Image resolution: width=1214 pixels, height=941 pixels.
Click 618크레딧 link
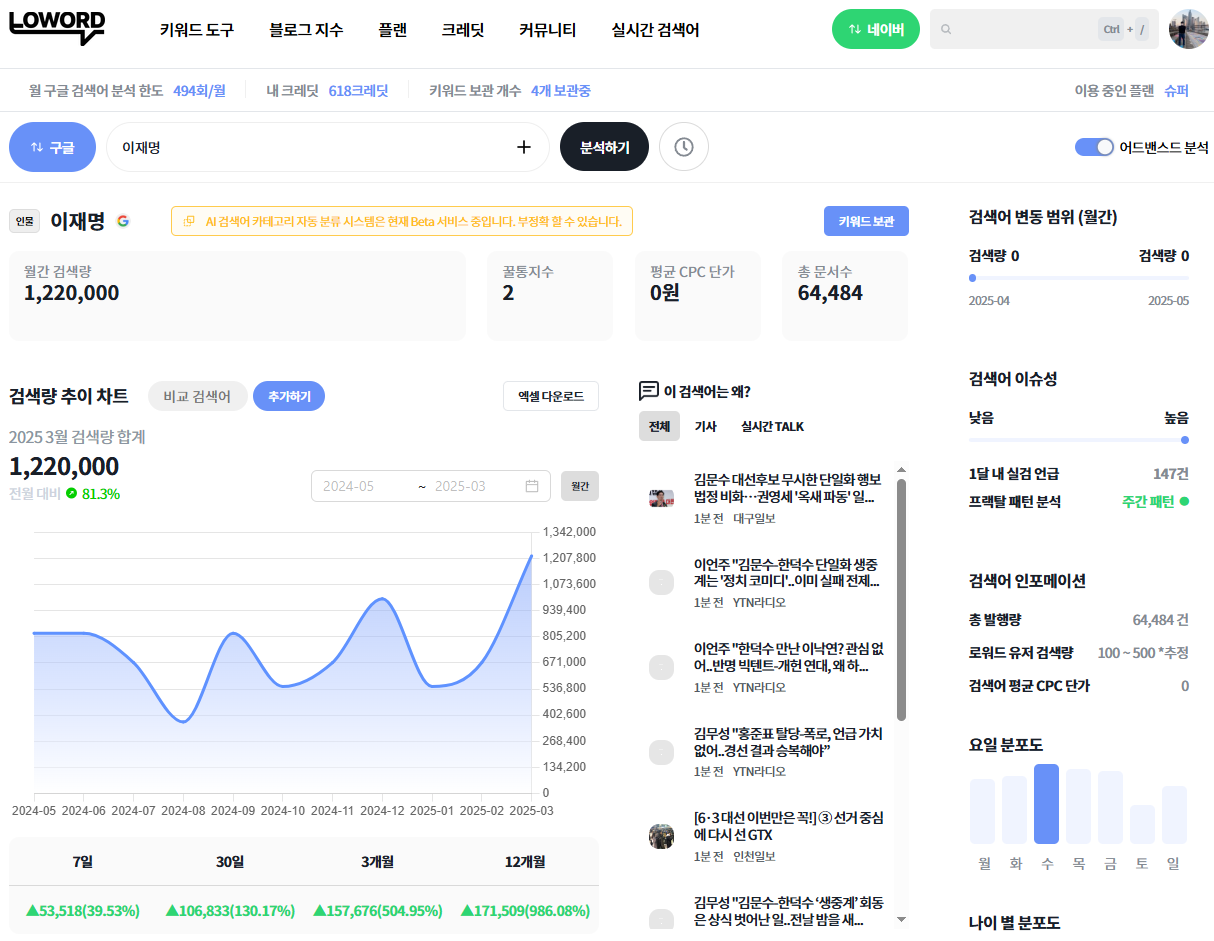(x=358, y=90)
